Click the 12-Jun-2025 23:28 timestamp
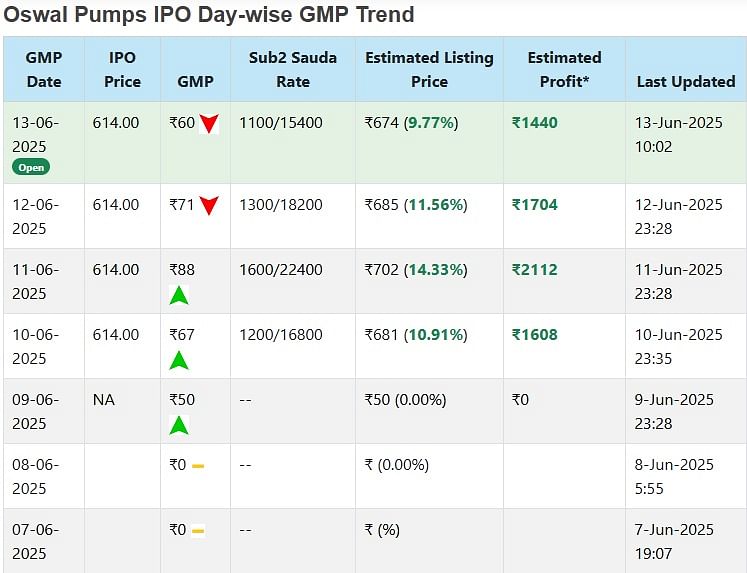Viewport: 747px width, 573px height. click(678, 216)
